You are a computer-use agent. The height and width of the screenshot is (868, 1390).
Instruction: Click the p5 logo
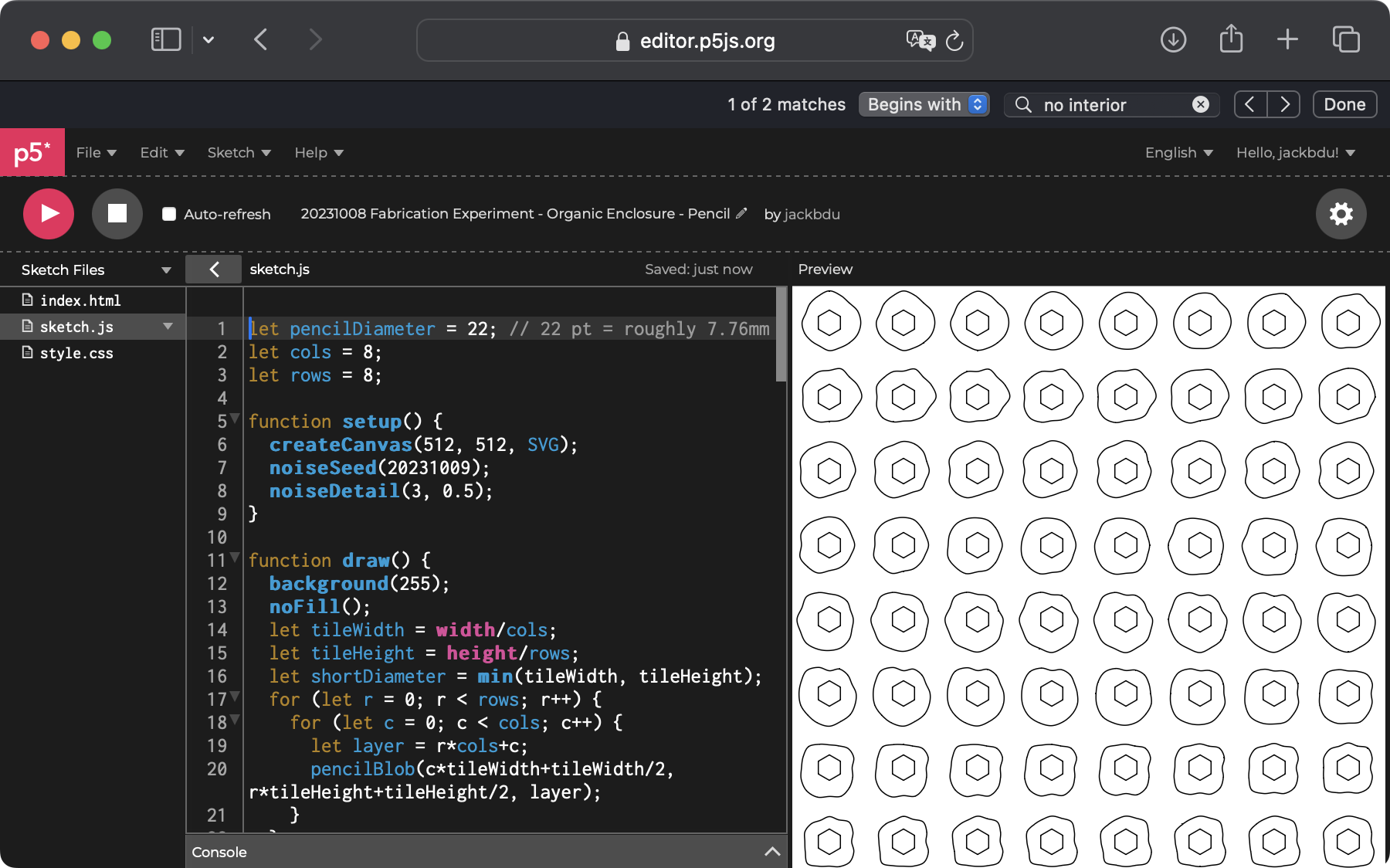[x=32, y=153]
